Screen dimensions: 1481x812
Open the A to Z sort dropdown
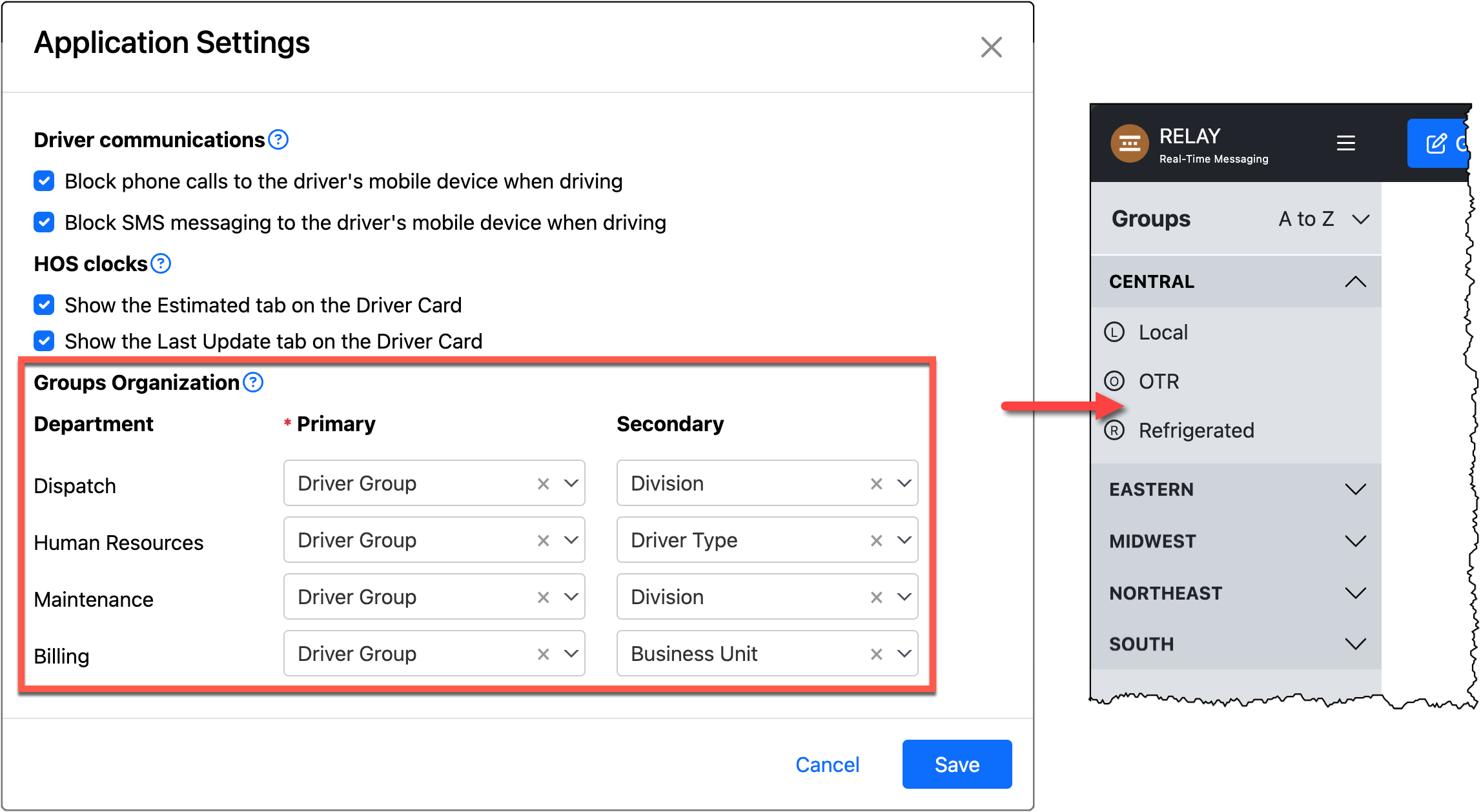coord(1321,219)
